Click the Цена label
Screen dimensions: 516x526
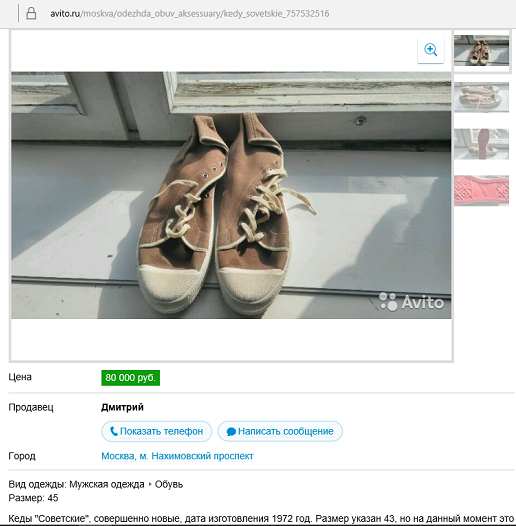tap(20, 377)
